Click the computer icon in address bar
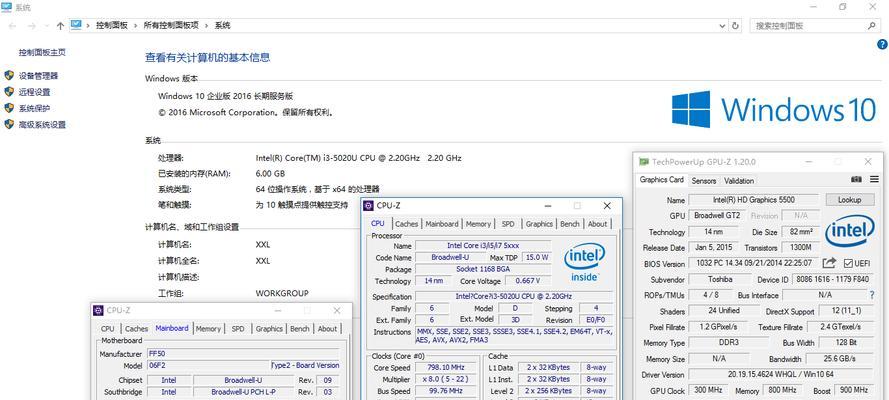Image resolution: width=889 pixels, height=400 pixels. 76,25
